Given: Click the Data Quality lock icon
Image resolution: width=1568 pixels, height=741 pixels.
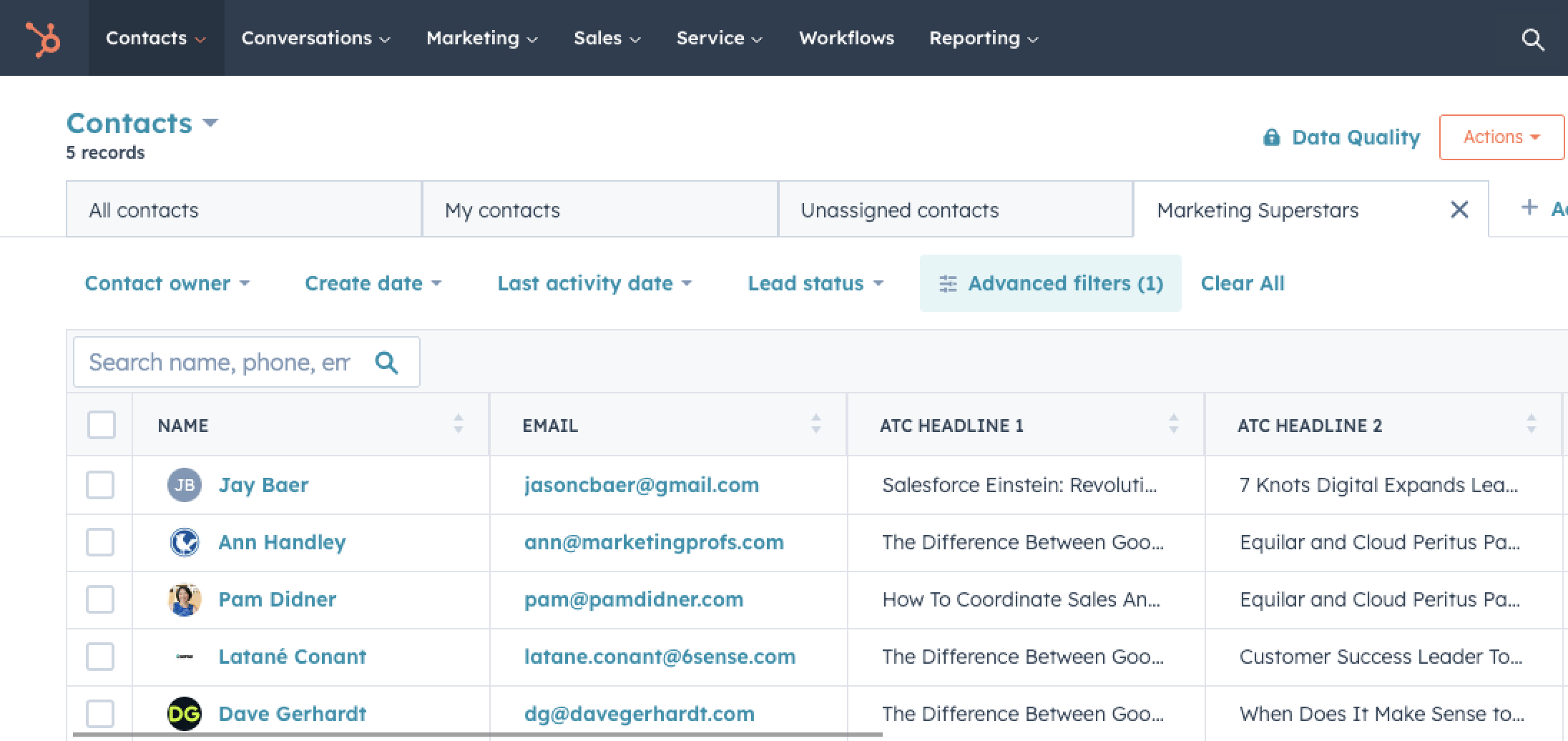Looking at the screenshot, I should click(x=1271, y=137).
